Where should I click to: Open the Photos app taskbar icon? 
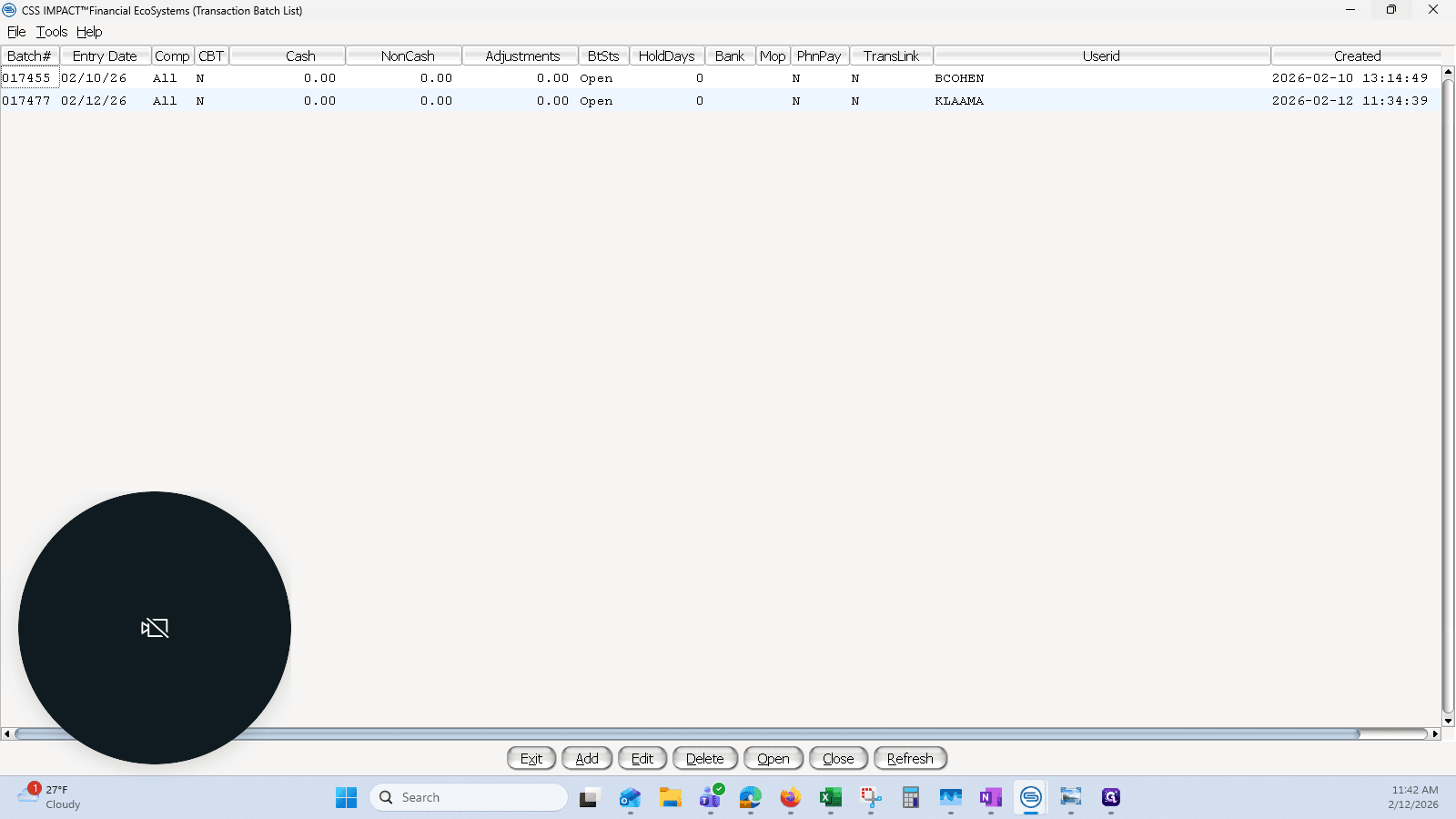tap(1071, 797)
